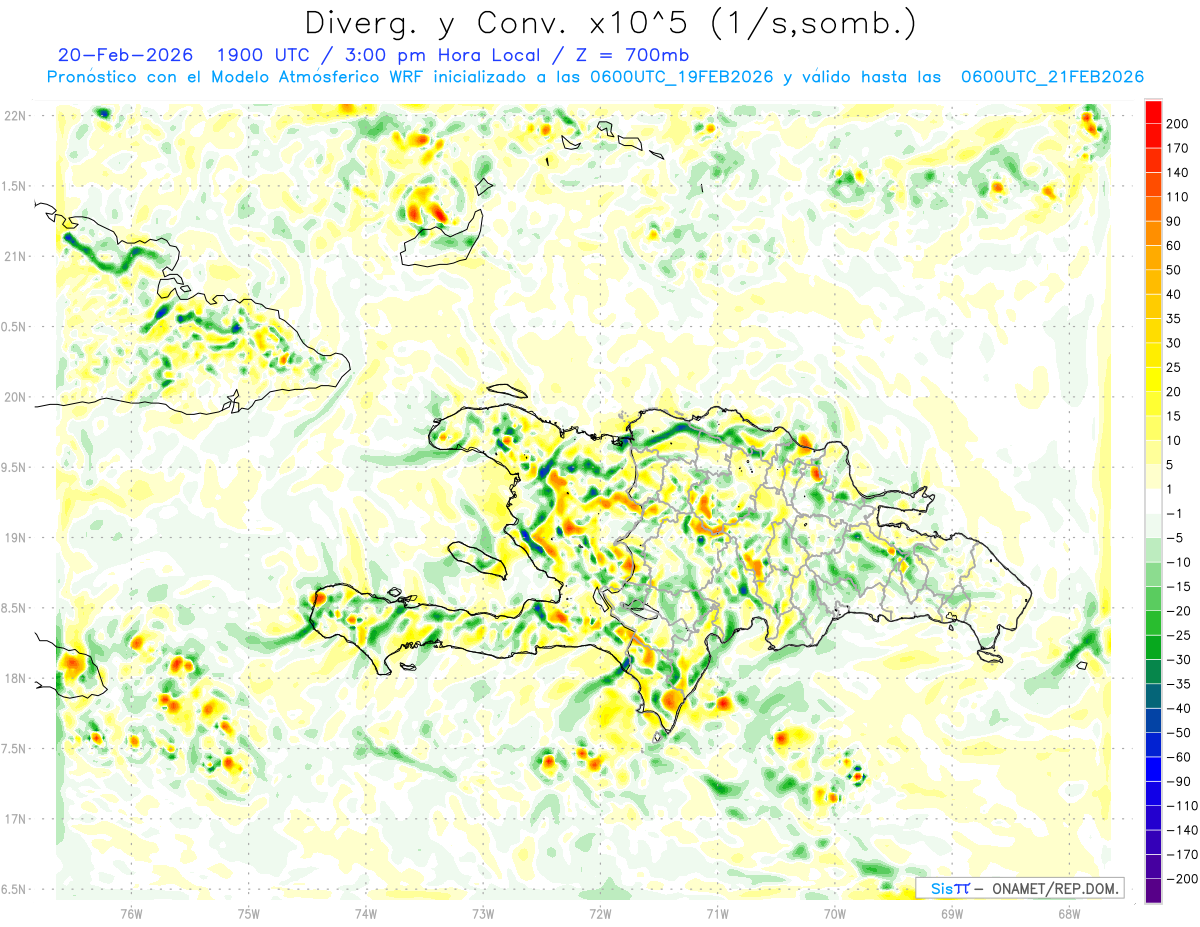Click the color bar label '-20'
Screen dimensions: 1200x927
1179,611
